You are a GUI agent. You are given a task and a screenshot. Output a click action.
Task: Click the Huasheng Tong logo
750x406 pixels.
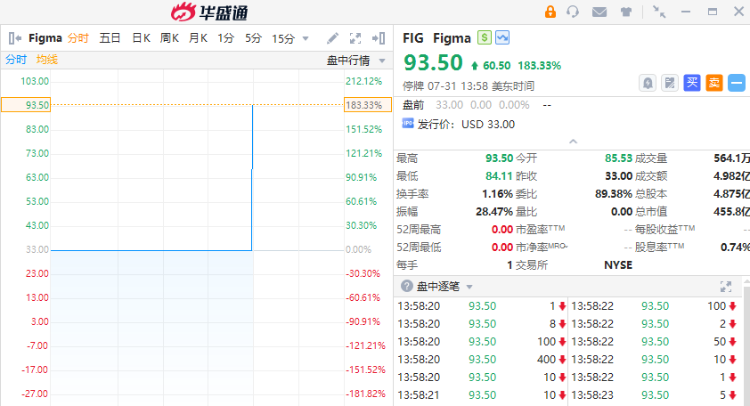pyautogui.click(x=210, y=12)
